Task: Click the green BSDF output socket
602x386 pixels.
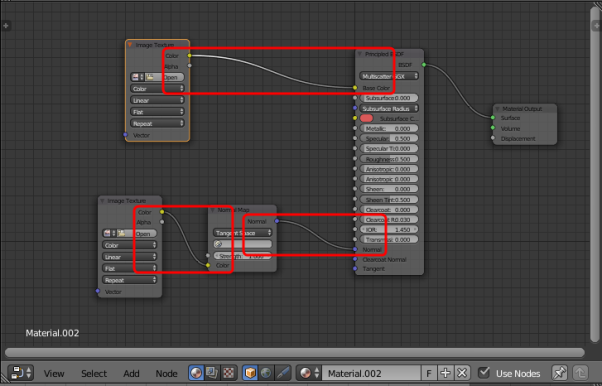Action: click(x=424, y=65)
